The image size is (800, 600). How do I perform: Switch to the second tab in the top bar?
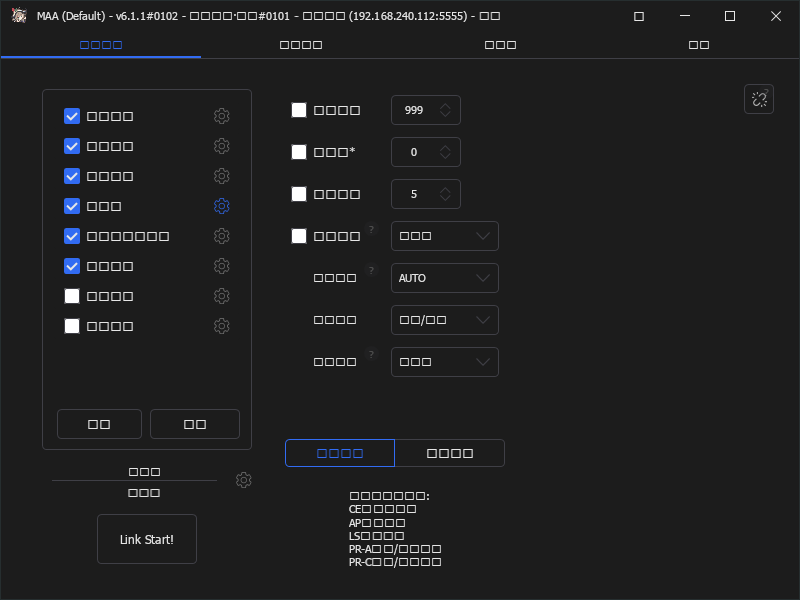point(301,45)
